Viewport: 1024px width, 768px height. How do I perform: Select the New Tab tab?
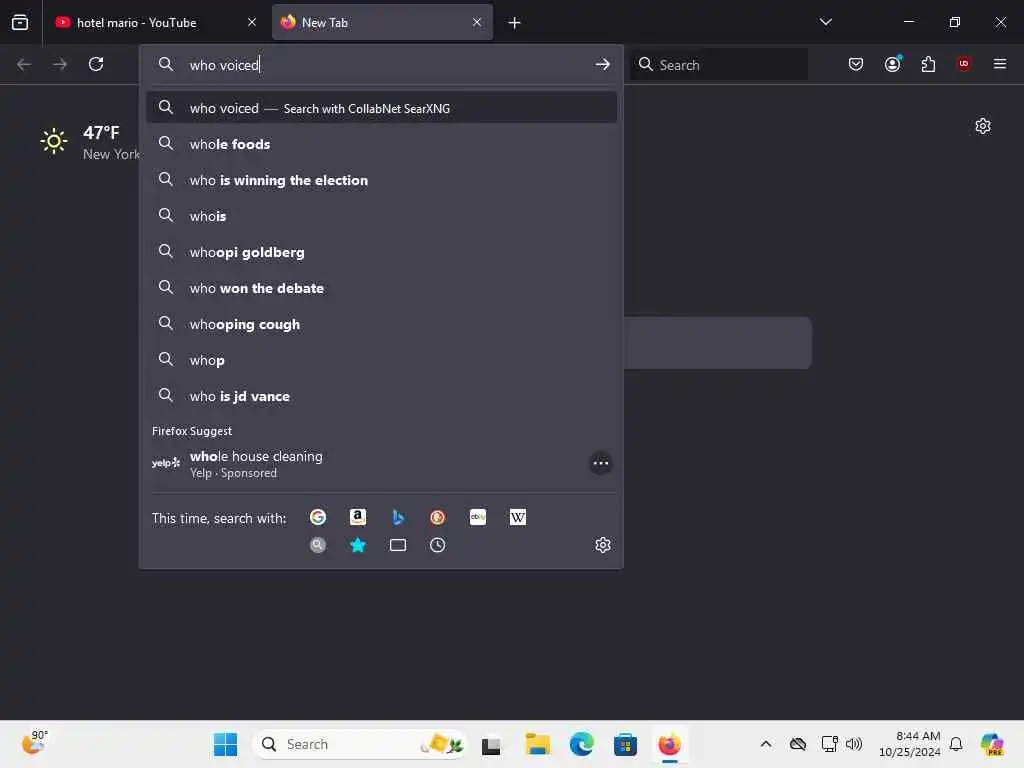pos(382,22)
